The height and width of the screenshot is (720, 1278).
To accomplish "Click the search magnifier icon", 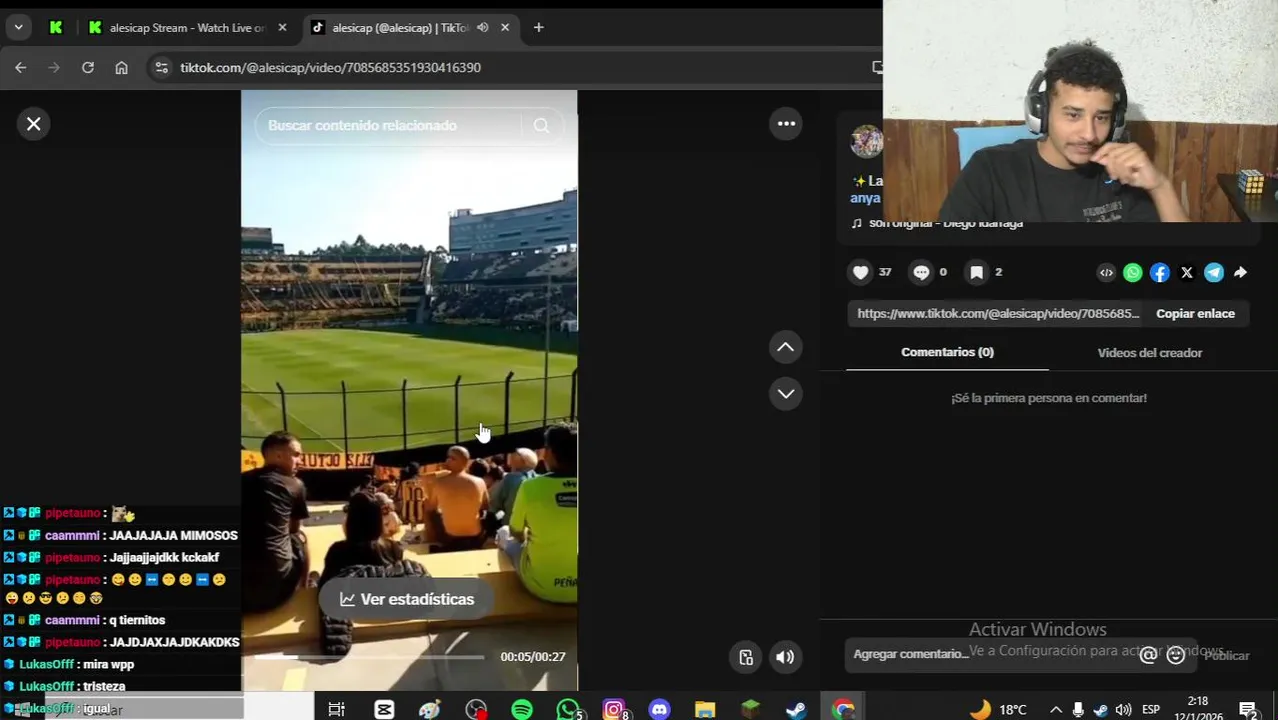I will click(541, 125).
